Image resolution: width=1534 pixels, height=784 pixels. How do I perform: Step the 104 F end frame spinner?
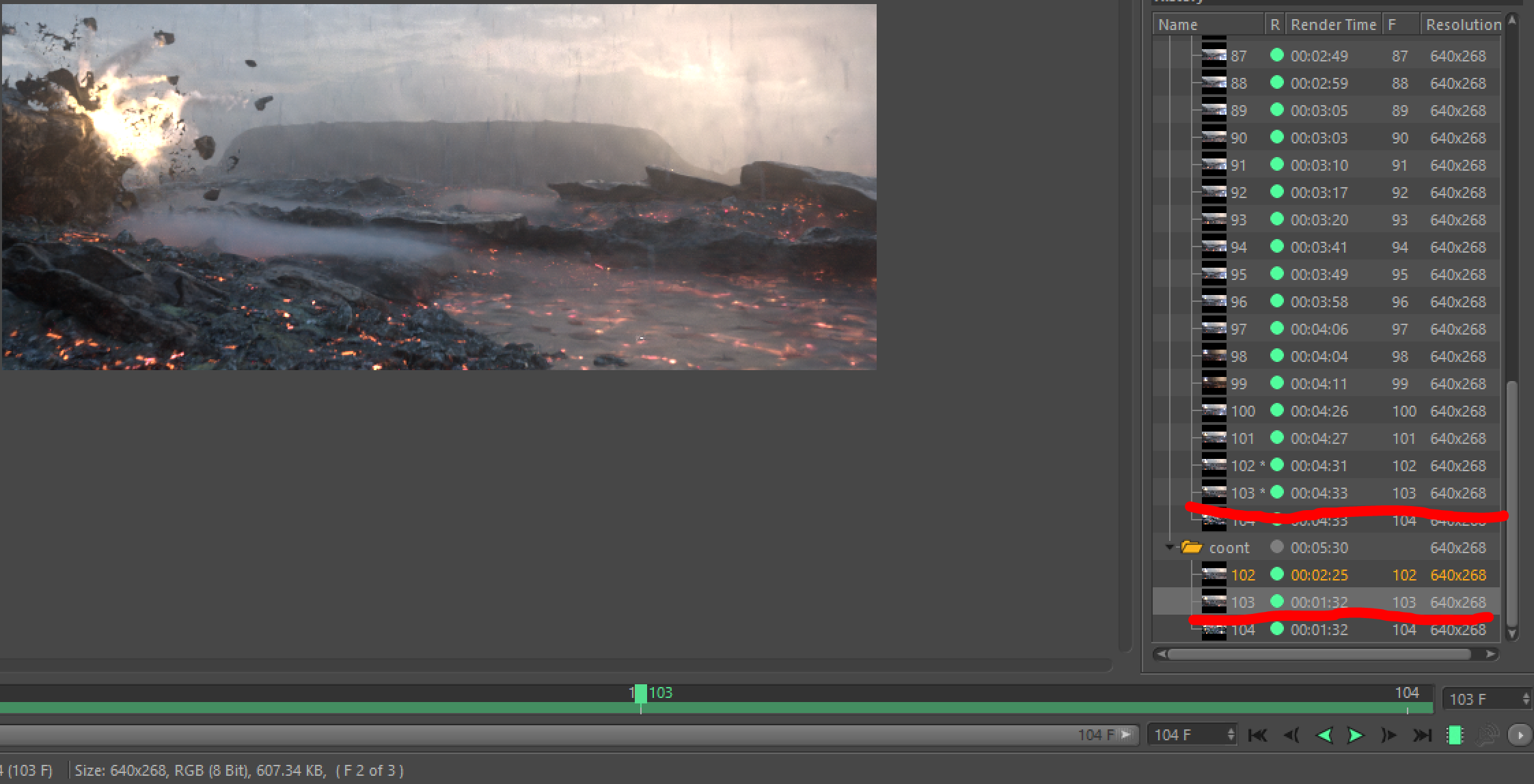tap(1231, 735)
